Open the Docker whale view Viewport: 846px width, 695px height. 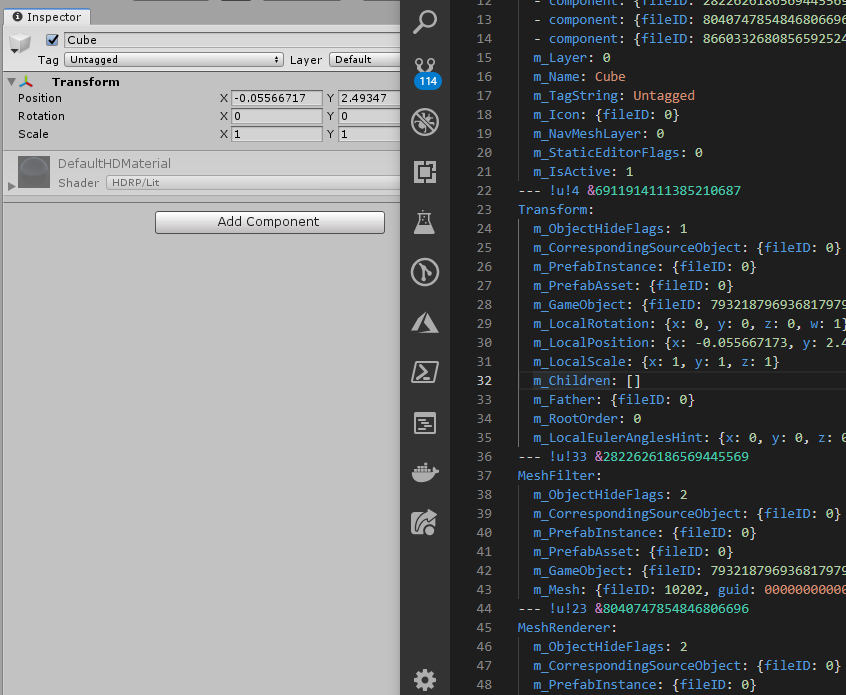pyautogui.click(x=425, y=472)
